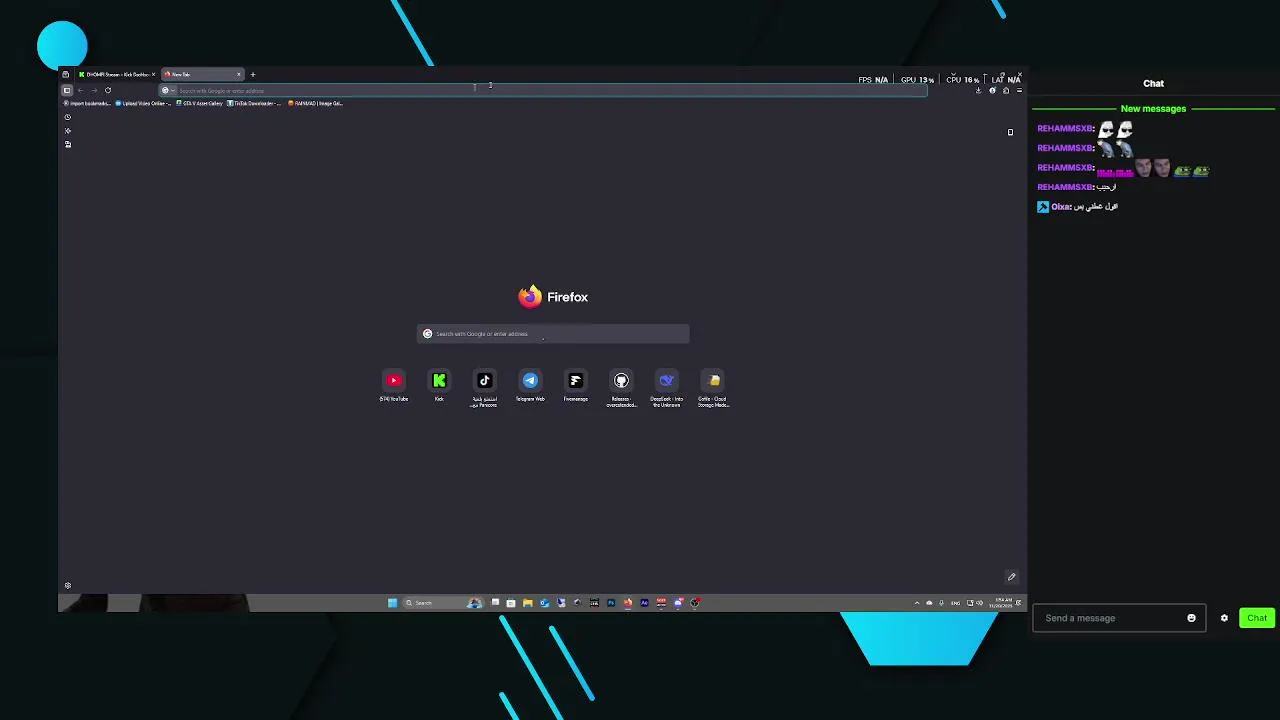Image resolution: width=1280 pixels, height=720 pixels.
Task: Open Outlook from the taskbar
Action: pyautogui.click(x=545, y=603)
